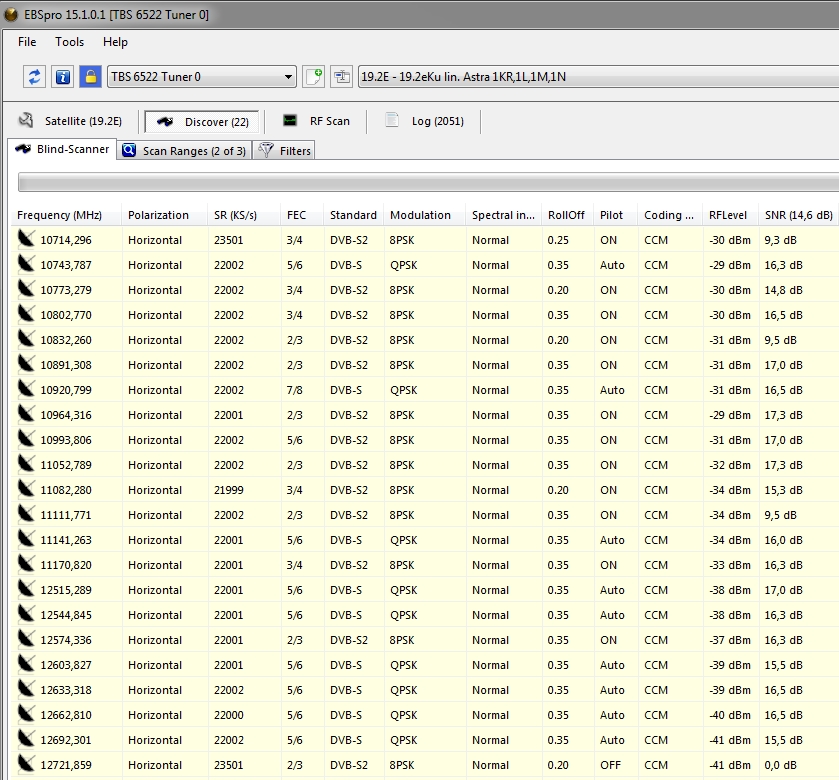This screenshot has width=839, height=780.
Task: Click the dish icon for 11111,771
Action: point(26,514)
